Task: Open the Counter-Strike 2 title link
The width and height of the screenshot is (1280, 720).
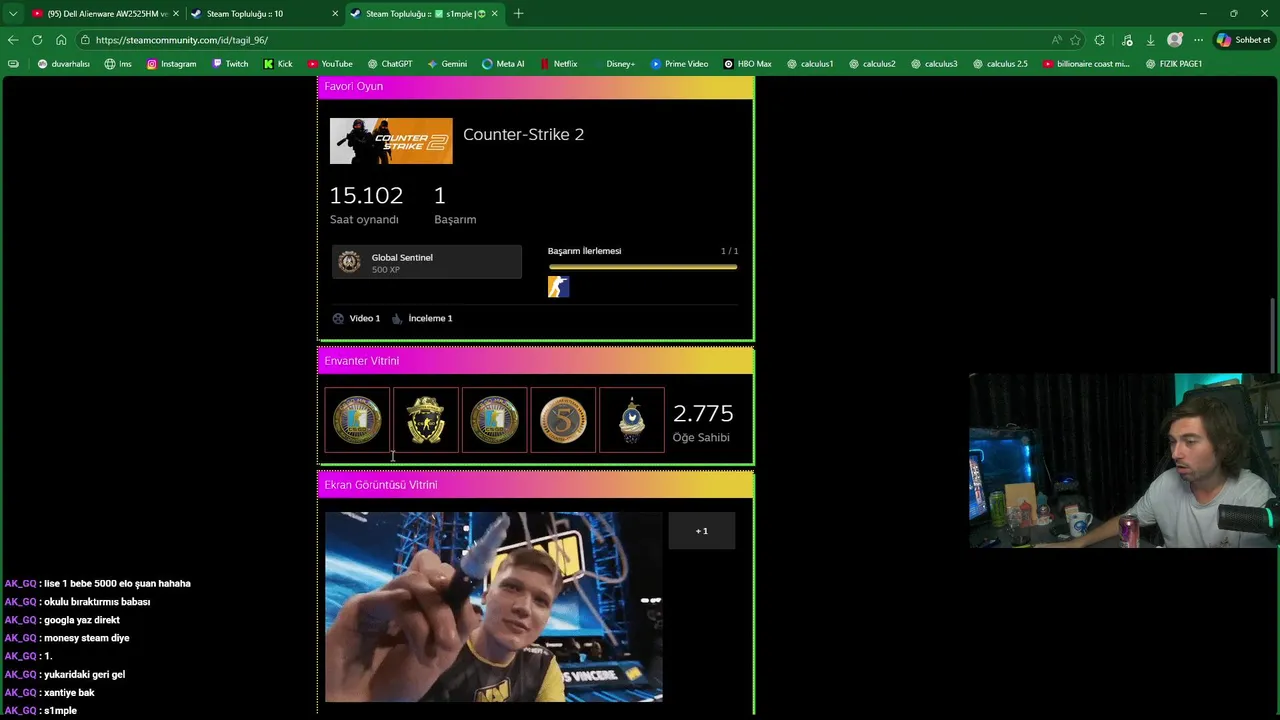Action: (523, 134)
